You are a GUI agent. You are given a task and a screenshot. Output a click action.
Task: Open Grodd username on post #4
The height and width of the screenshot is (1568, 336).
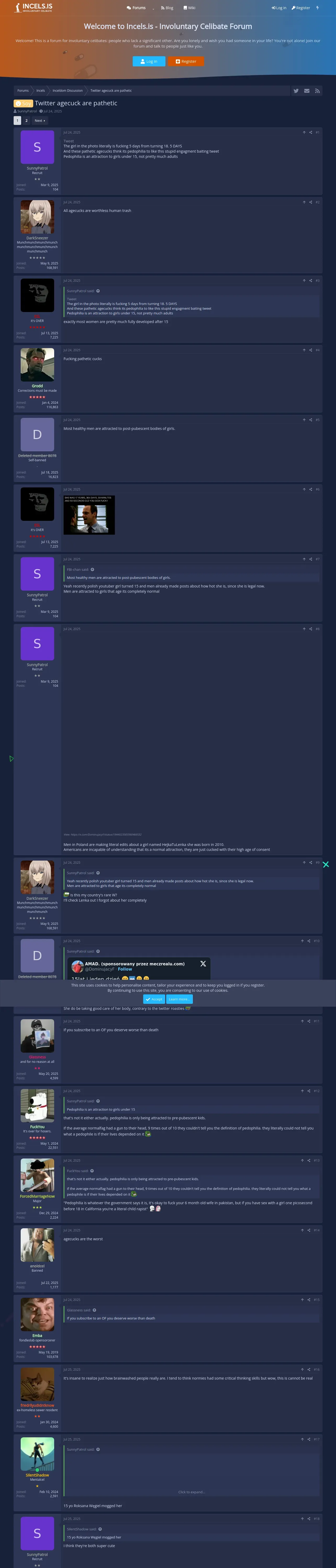pyautogui.click(x=37, y=386)
